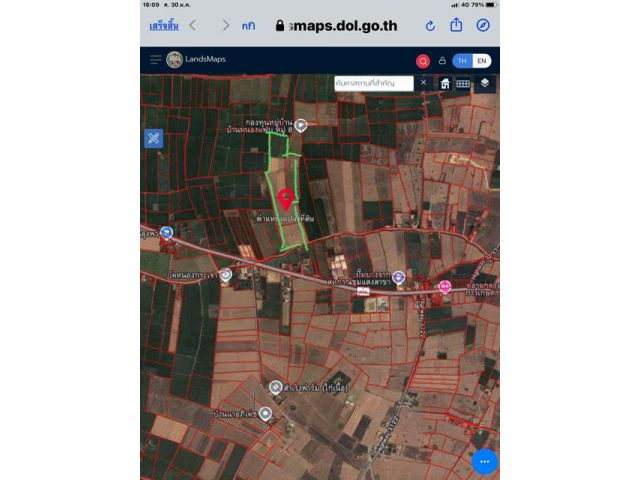640x480 pixels.
Task: Reload the page with the refresh icon
Action: [430, 26]
